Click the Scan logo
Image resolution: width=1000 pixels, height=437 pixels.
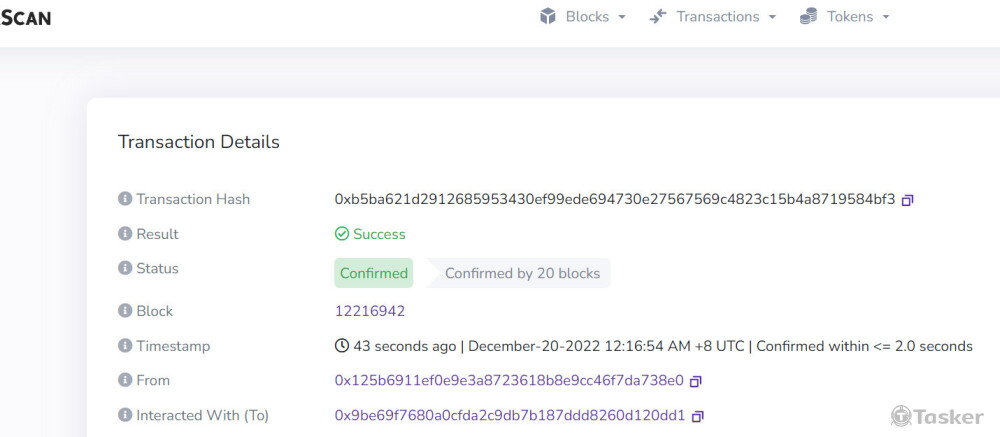click(26, 17)
